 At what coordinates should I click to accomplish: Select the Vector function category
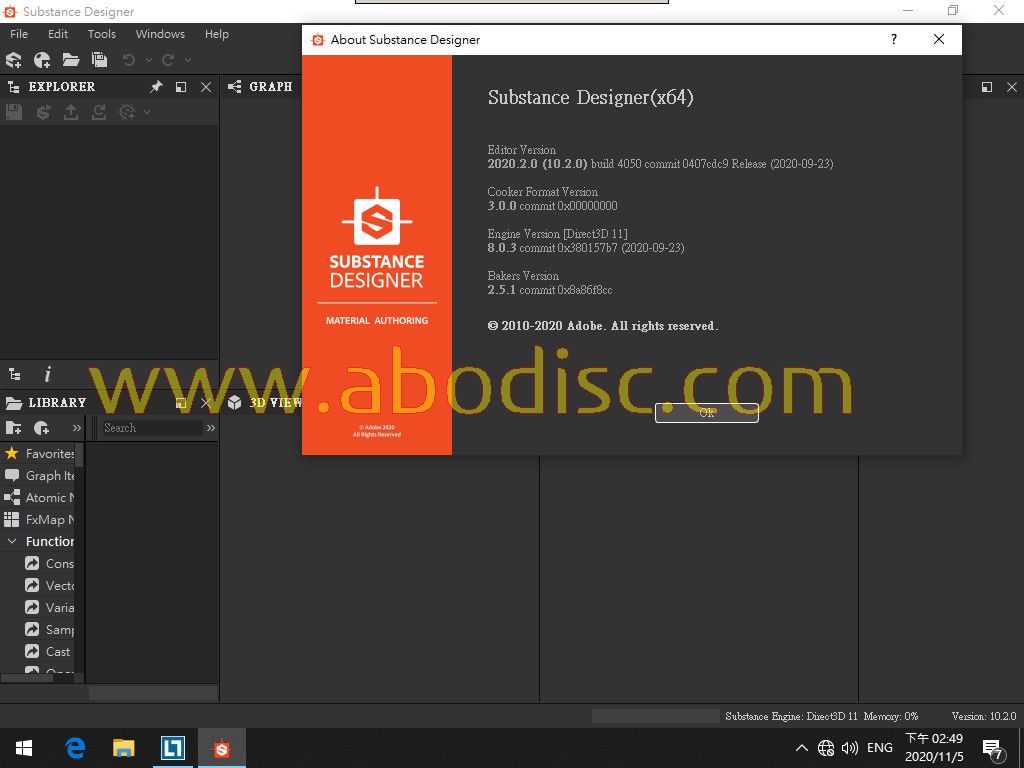50,586
